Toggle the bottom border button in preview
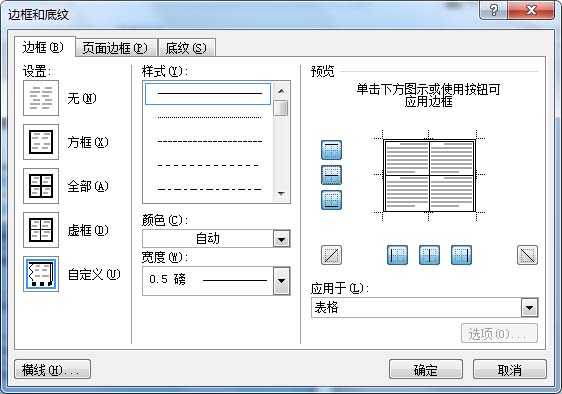 (x=331, y=200)
